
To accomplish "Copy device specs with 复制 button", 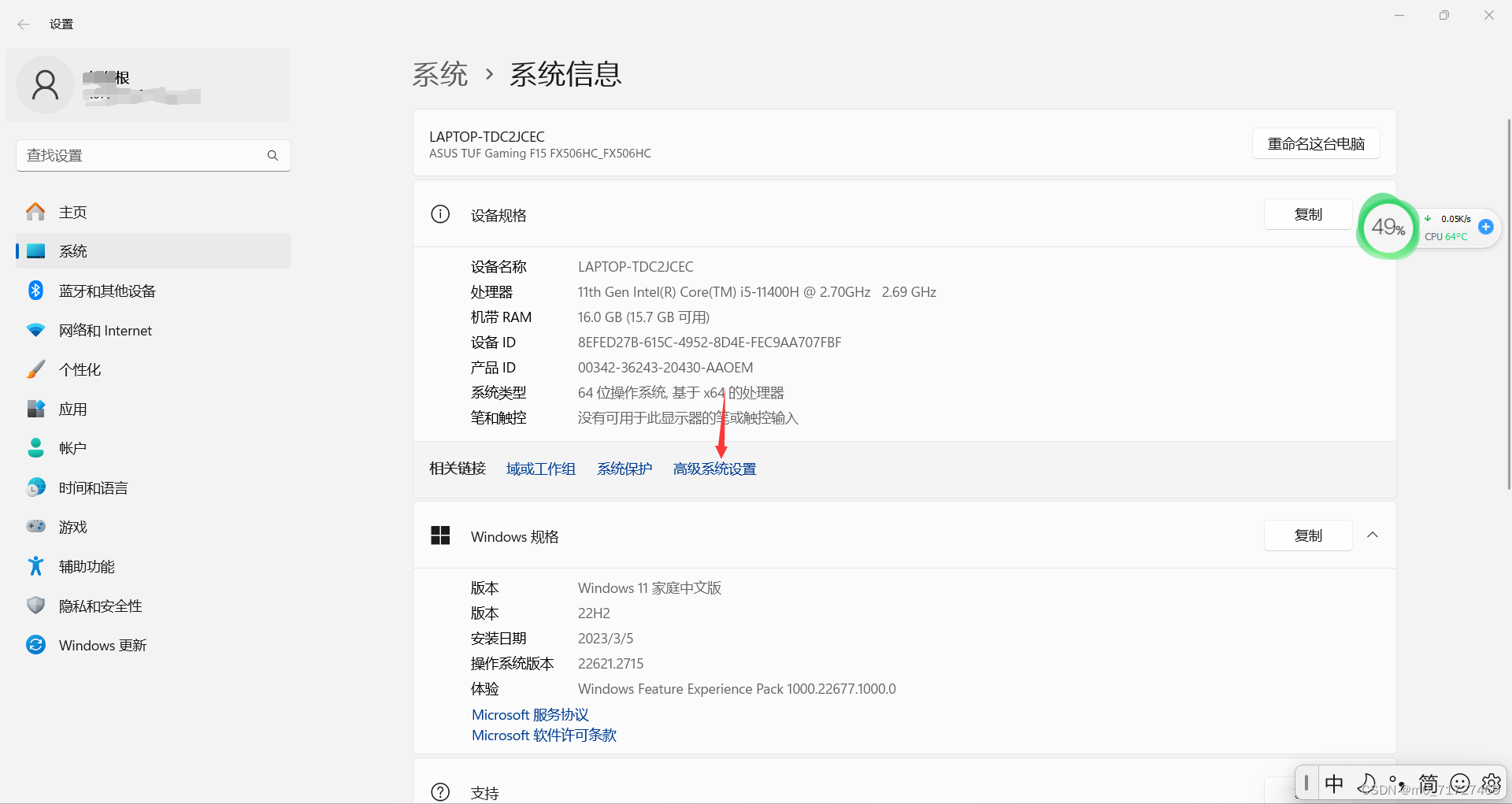I will click(1308, 214).
